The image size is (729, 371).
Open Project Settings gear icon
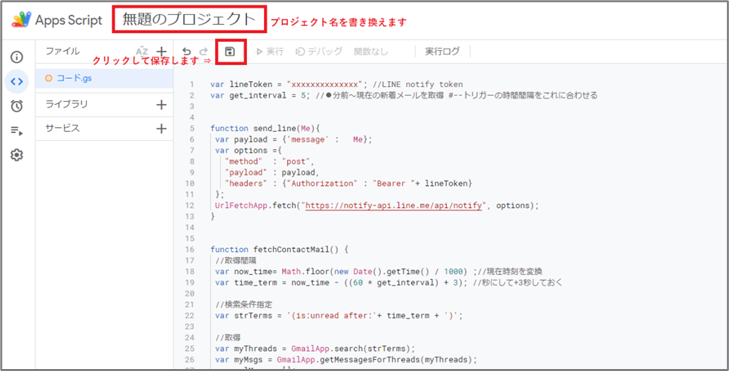click(17, 155)
